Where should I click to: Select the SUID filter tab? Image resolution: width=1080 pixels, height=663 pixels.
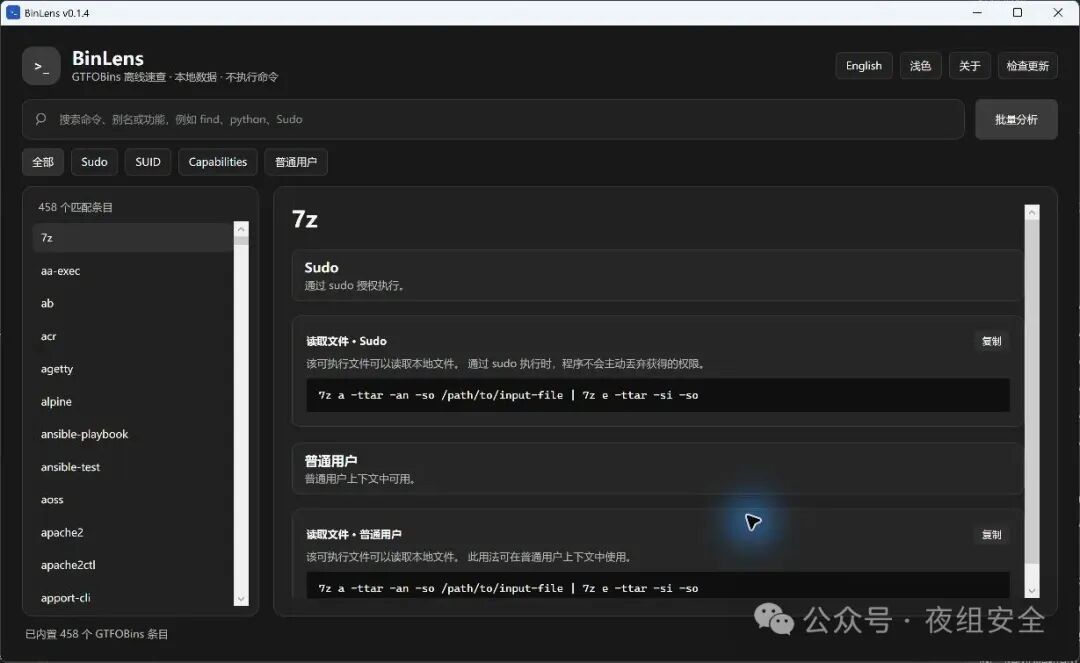(x=147, y=162)
